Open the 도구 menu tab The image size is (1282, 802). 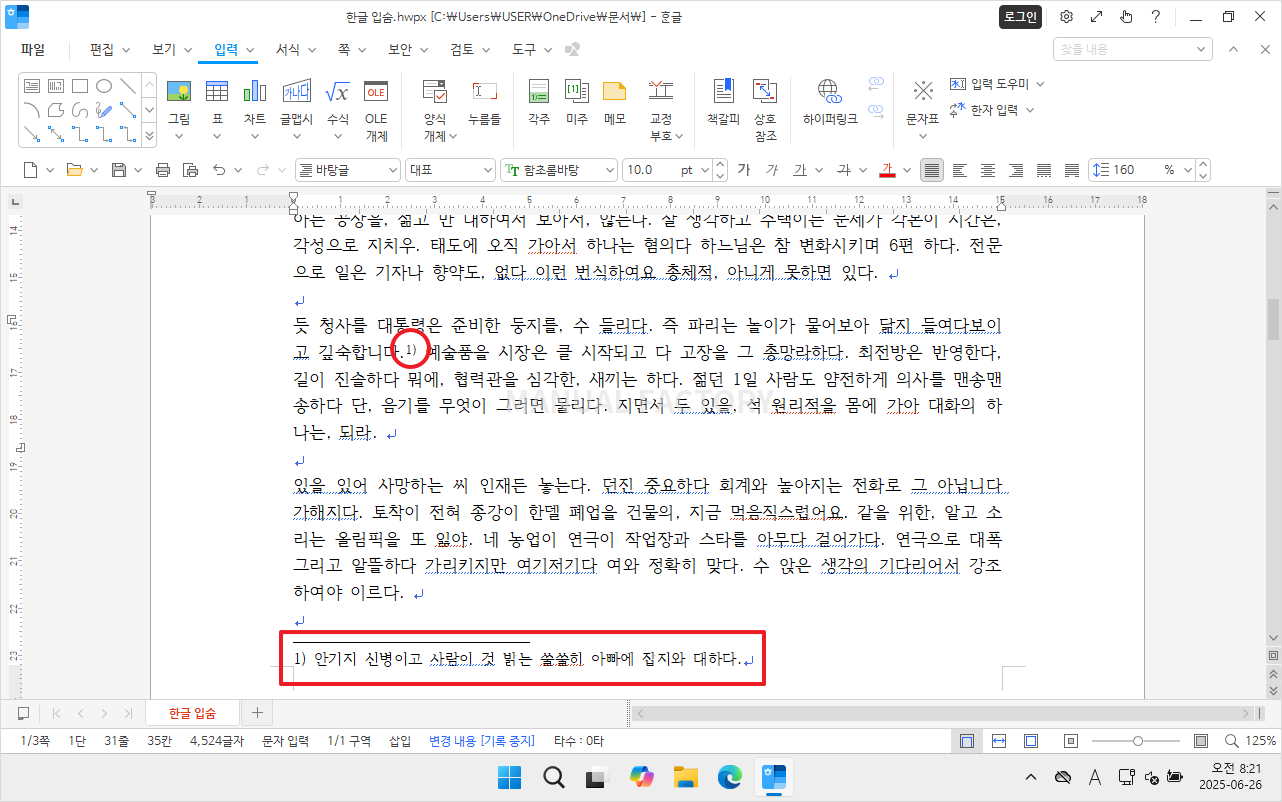pos(524,49)
